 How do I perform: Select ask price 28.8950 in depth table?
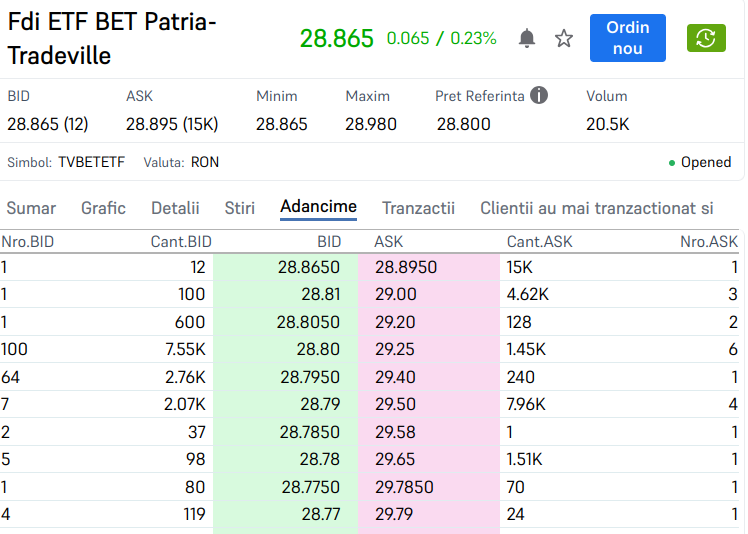[x=405, y=267]
